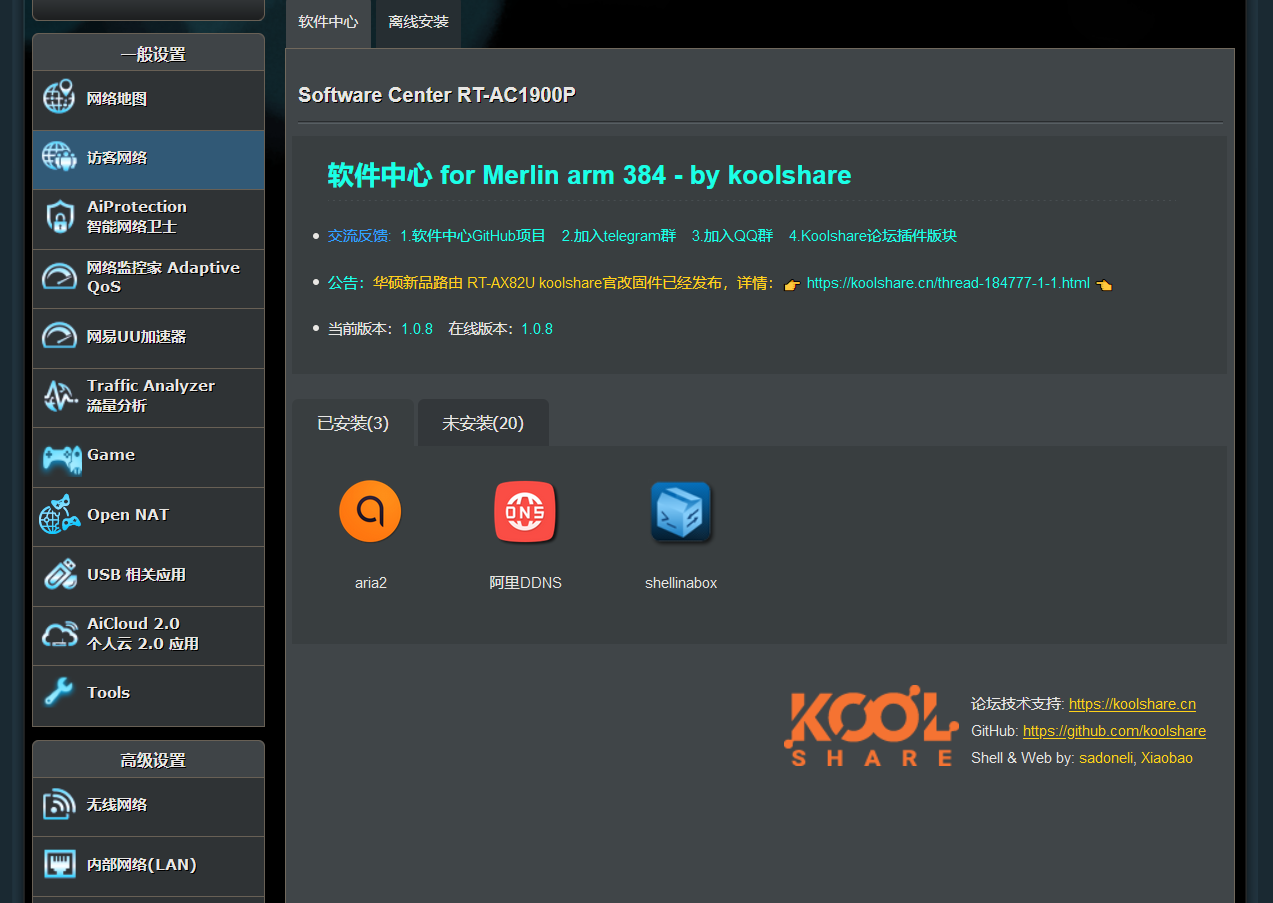Image resolution: width=1273 pixels, height=903 pixels.
Task: Open 内部网络(LAN) settings item
Action: pos(148,866)
